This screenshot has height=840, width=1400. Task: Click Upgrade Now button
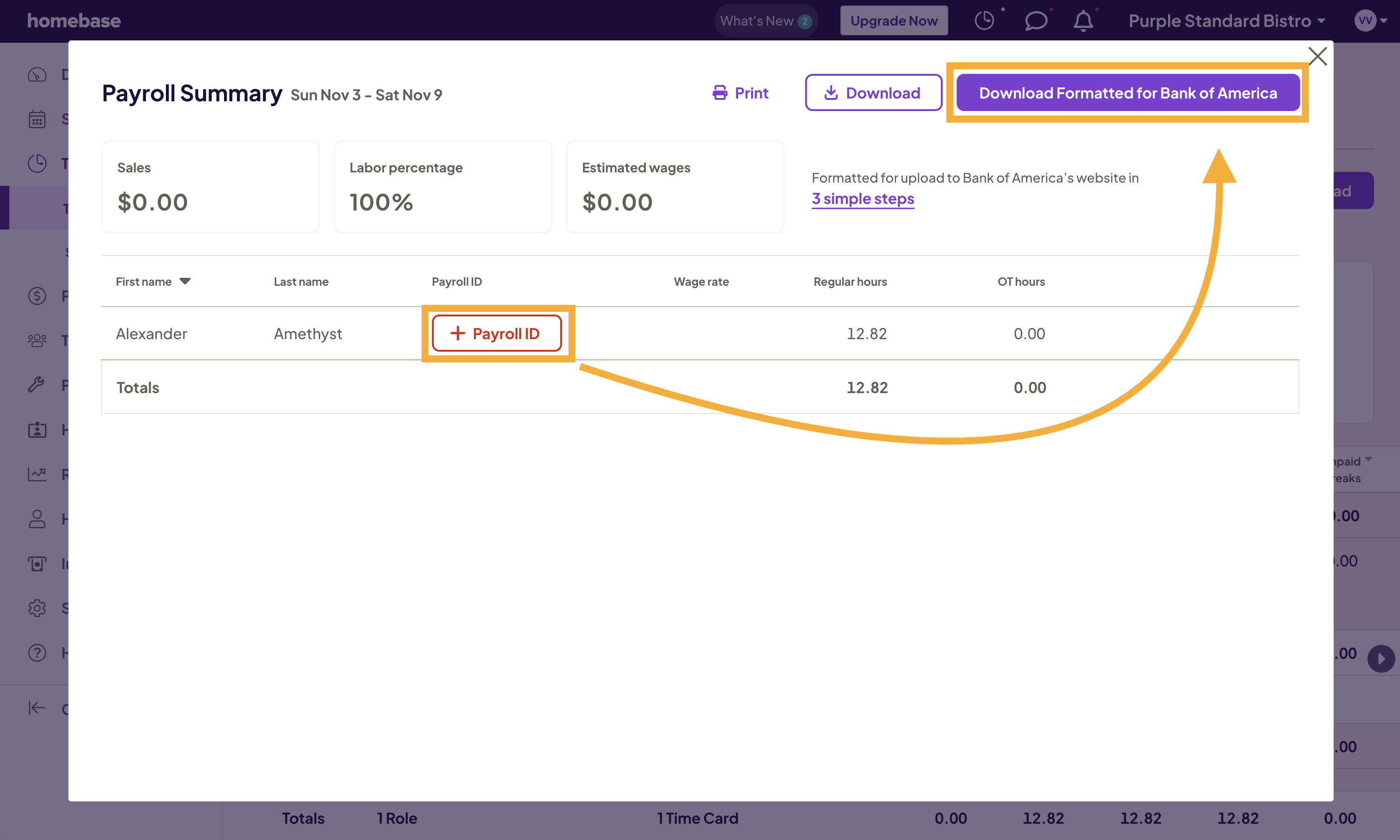point(894,21)
